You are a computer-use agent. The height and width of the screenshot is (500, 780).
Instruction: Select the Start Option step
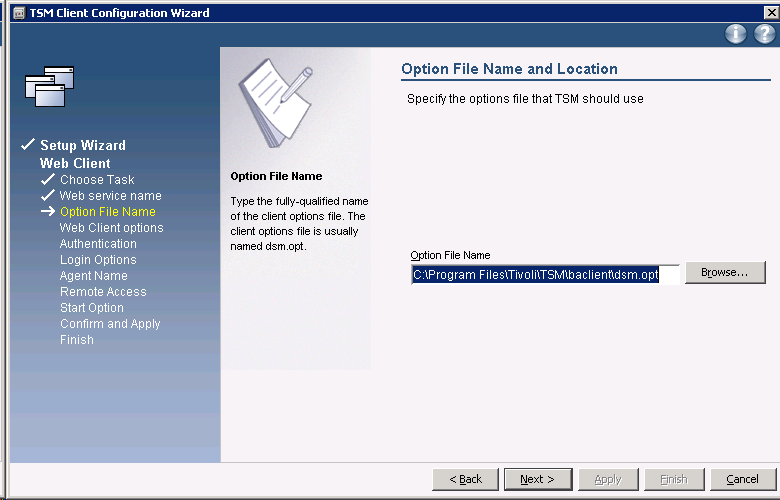tap(92, 308)
